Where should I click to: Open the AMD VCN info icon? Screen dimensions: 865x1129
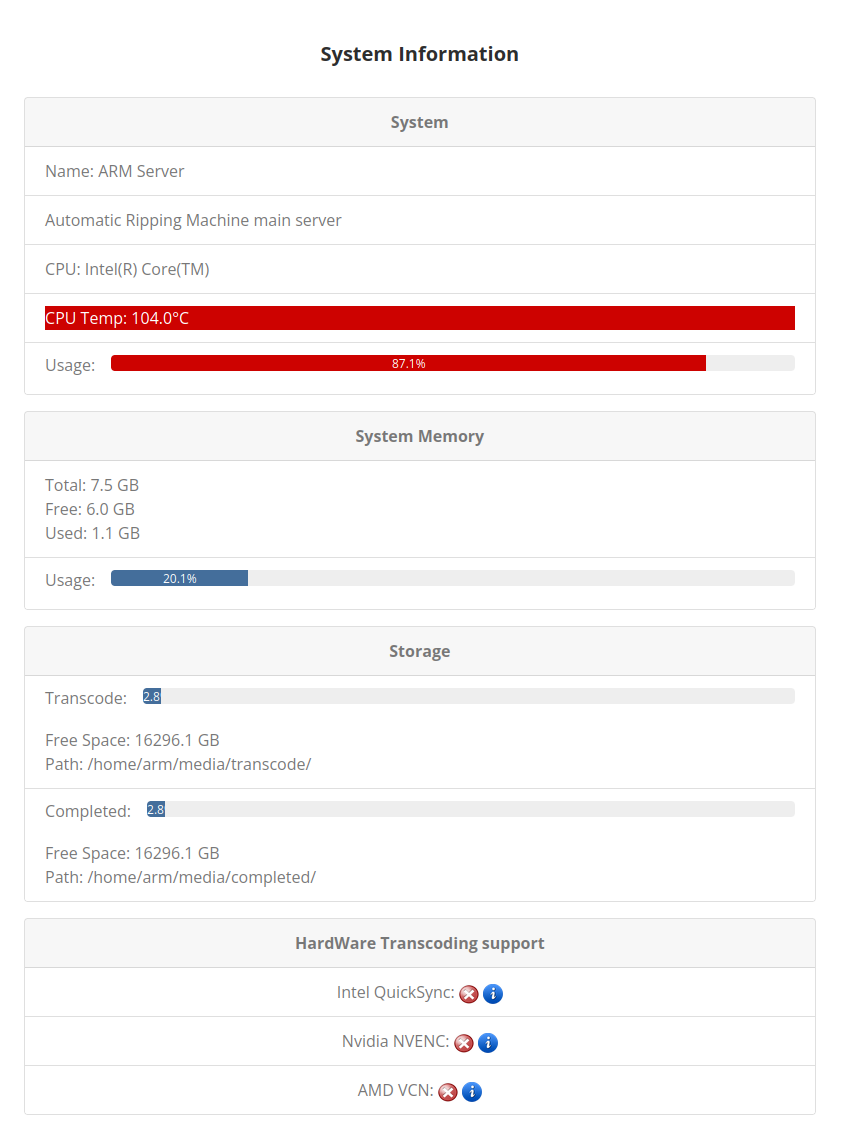[x=471, y=1091]
